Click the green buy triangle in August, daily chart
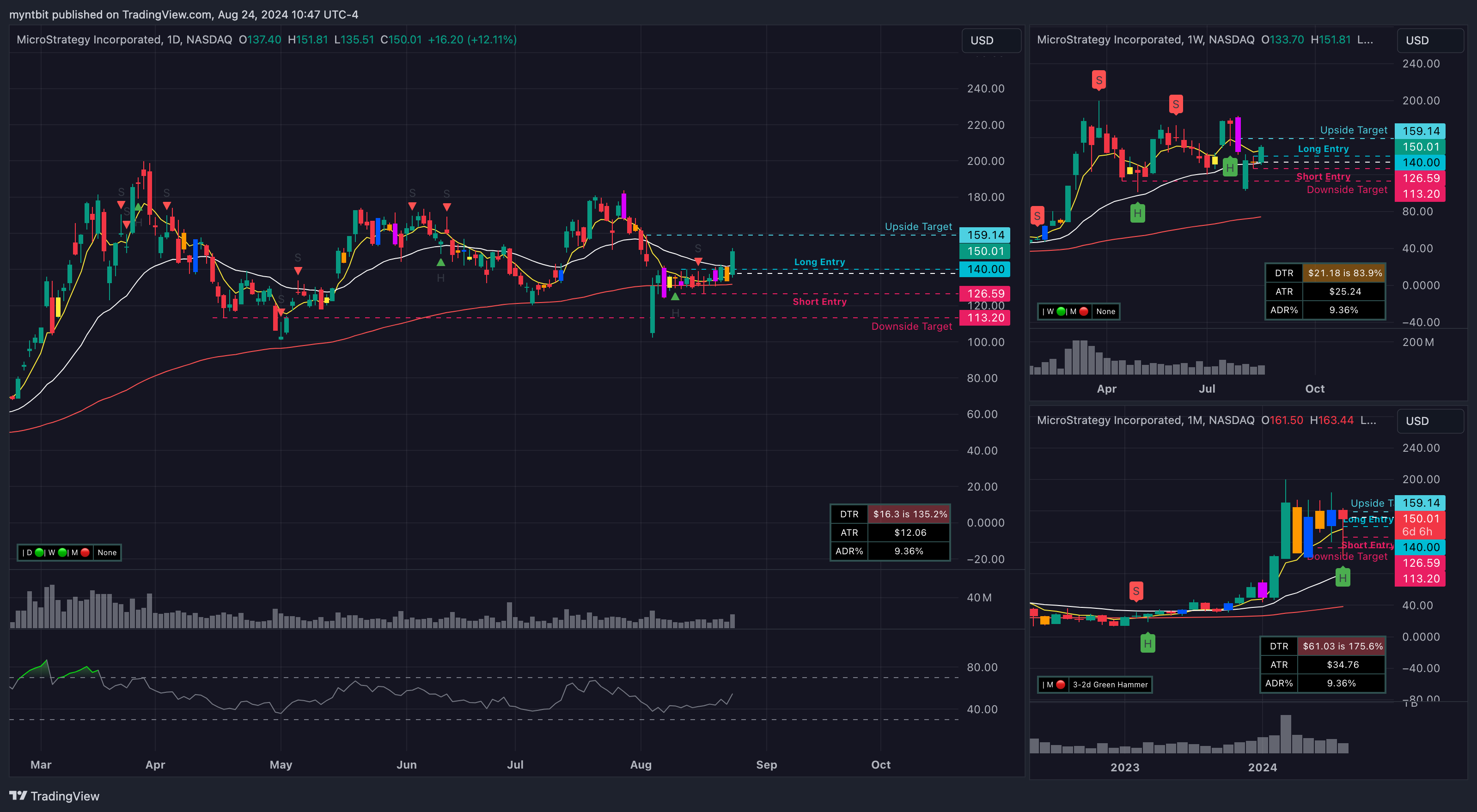This screenshot has width=1477, height=812. pyautogui.click(x=675, y=297)
